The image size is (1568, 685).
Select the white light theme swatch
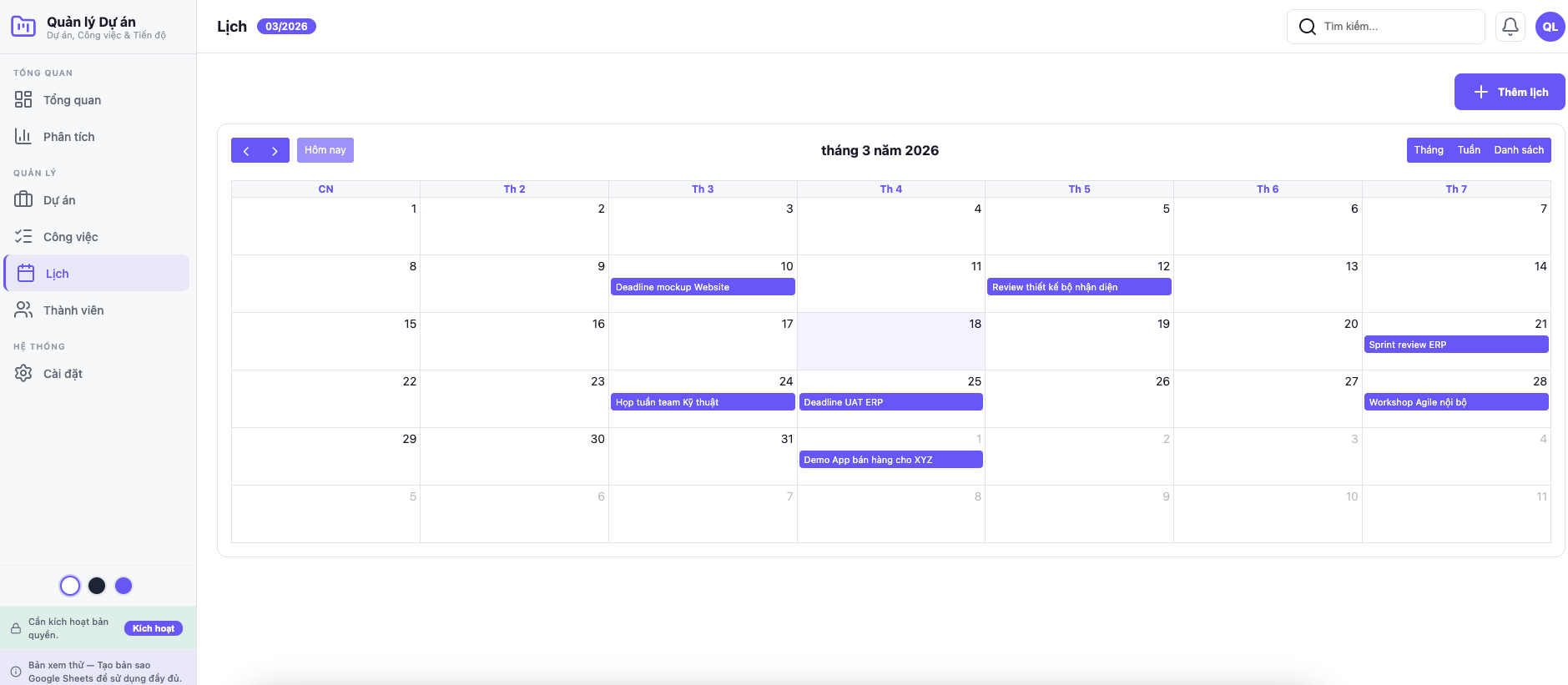click(70, 586)
